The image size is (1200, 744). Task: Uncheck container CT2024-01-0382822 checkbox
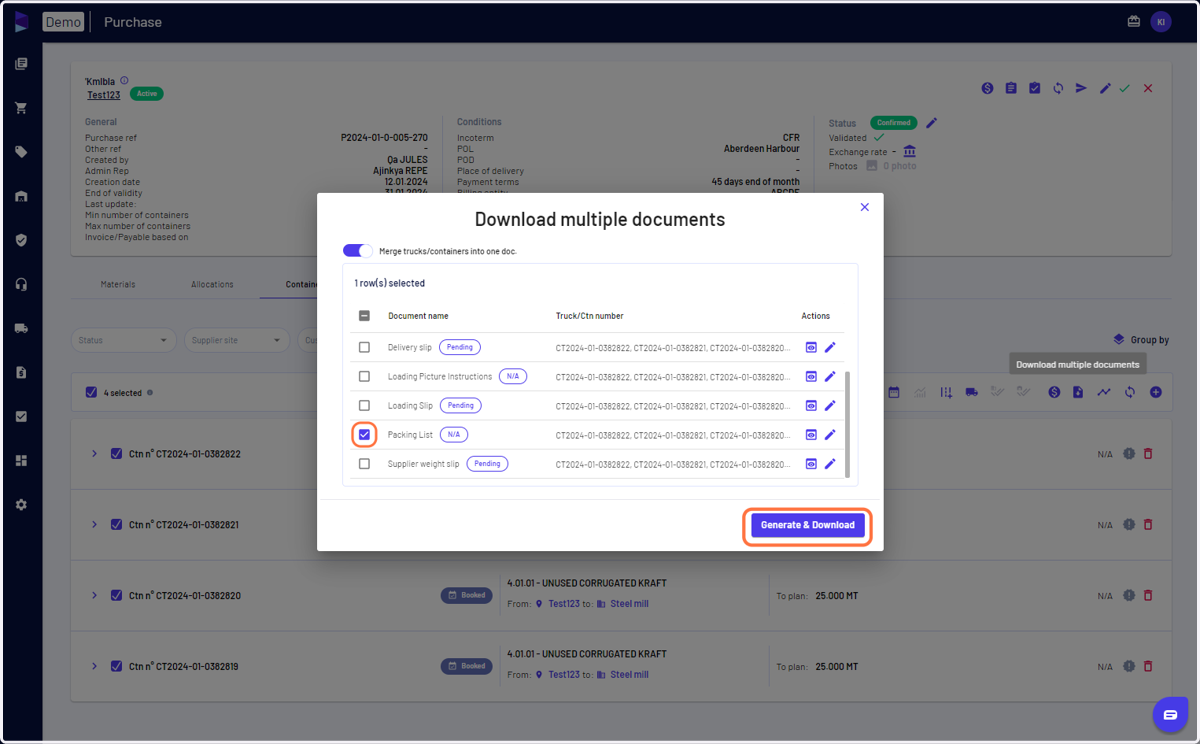116,454
